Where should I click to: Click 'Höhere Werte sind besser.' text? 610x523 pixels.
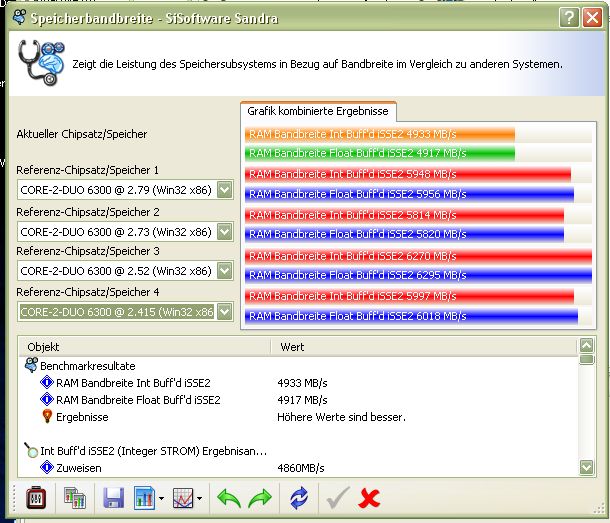(342, 417)
